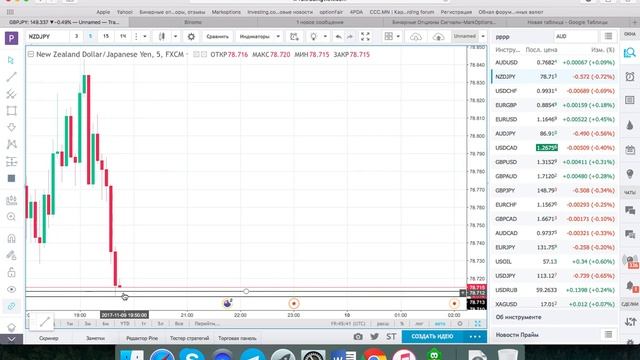The image size is (640, 360).
Task: Open the economic calendar panel icon
Action: [x=630, y=150]
